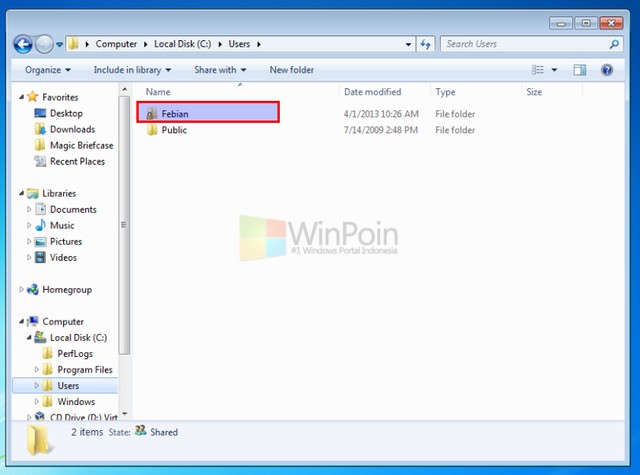
Task: Expand the Program Files node
Action: (37, 370)
